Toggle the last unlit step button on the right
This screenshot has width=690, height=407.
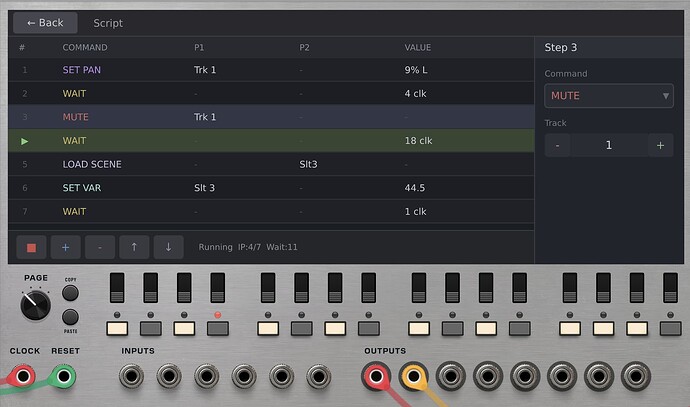coord(669,328)
